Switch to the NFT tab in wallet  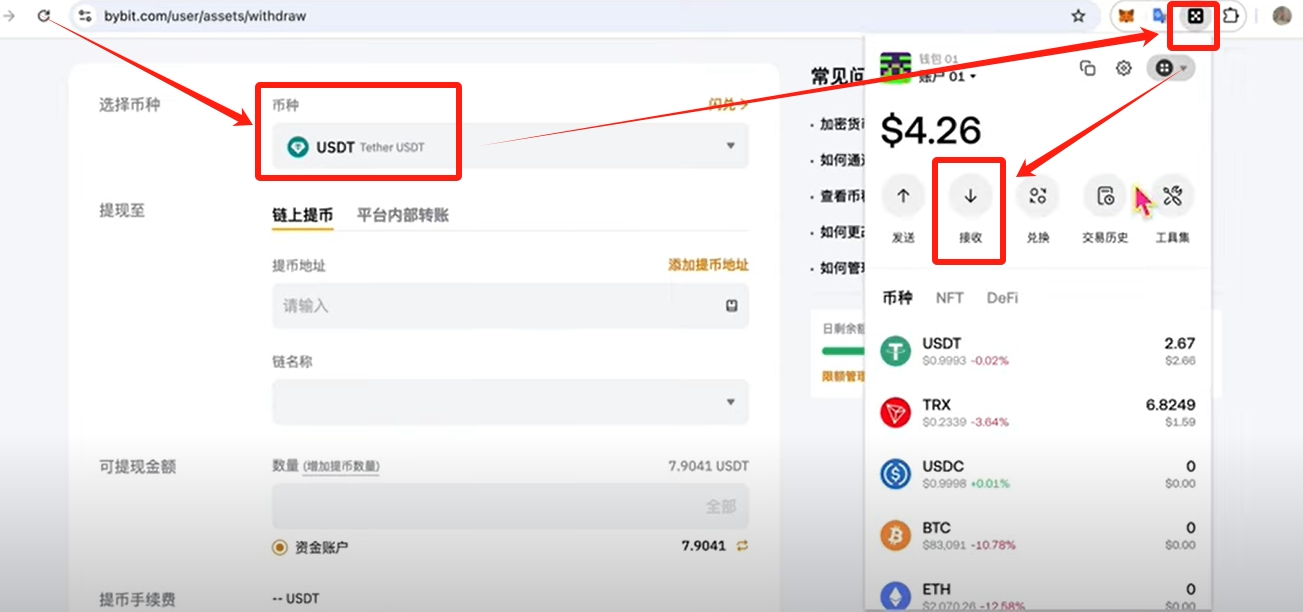(950, 297)
